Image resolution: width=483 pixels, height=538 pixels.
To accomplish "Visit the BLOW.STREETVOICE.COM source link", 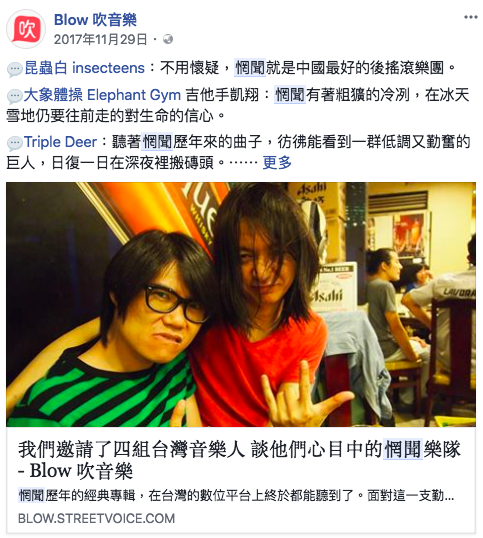I will coord(96,518).
